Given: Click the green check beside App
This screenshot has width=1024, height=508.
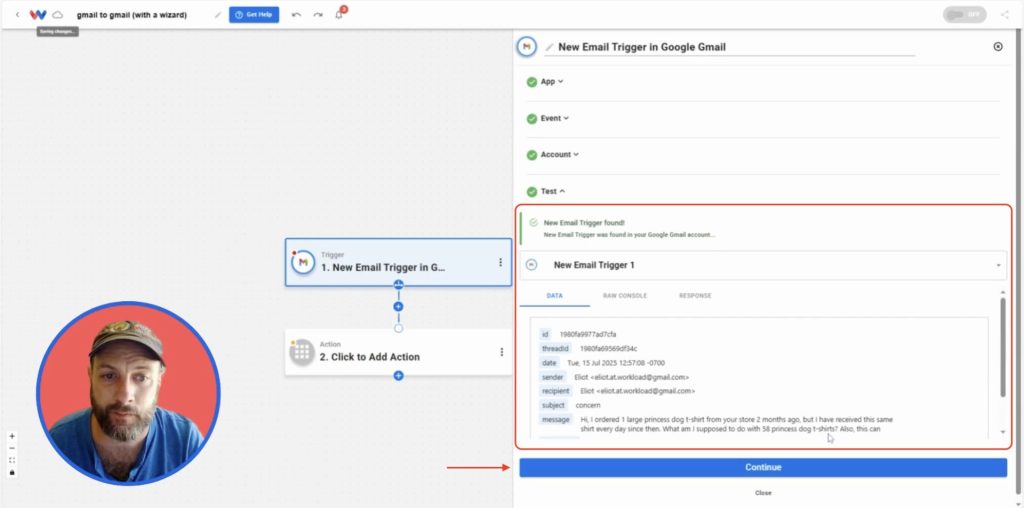Looking at the screenshot, I should click(532, 82).
